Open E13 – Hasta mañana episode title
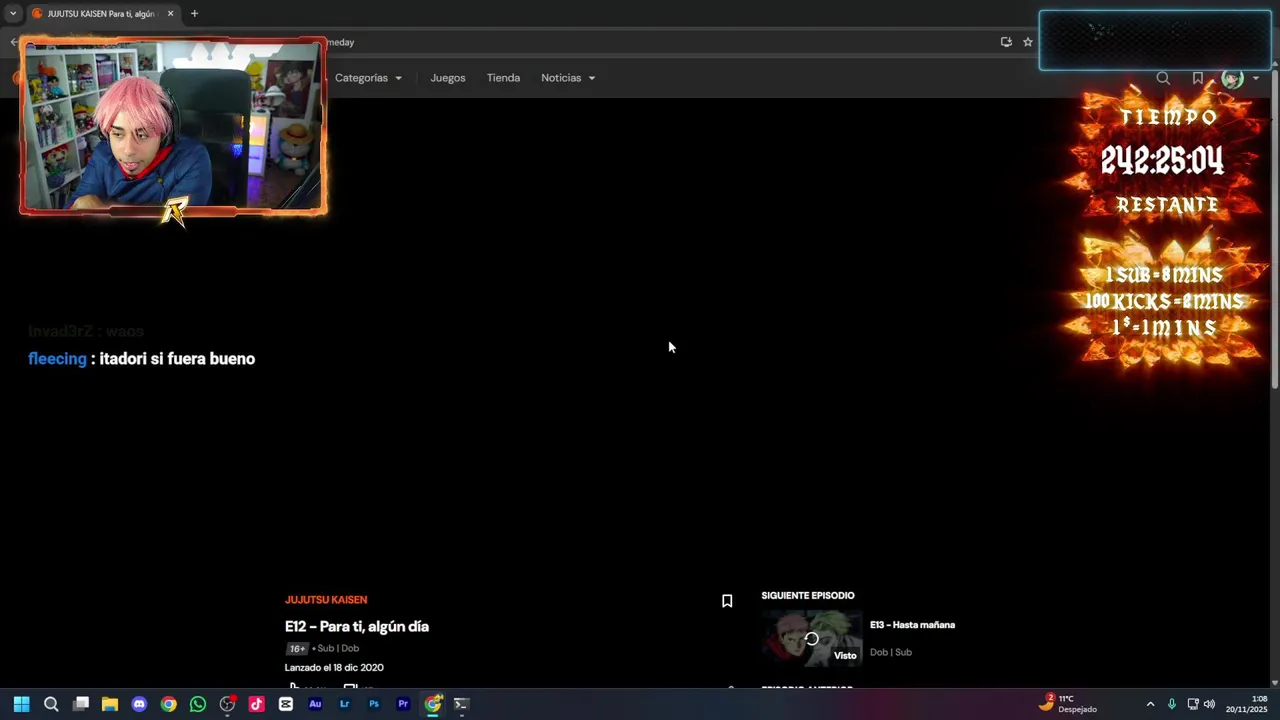 912,625
